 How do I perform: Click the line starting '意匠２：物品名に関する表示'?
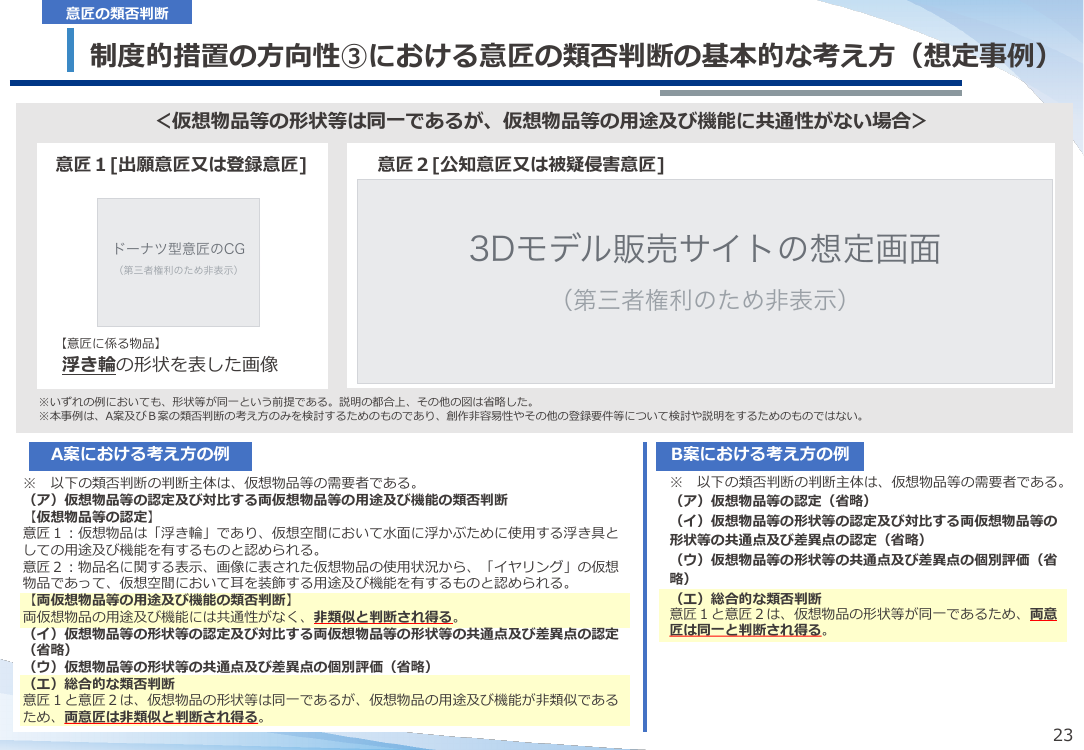[x=321, y=574]
